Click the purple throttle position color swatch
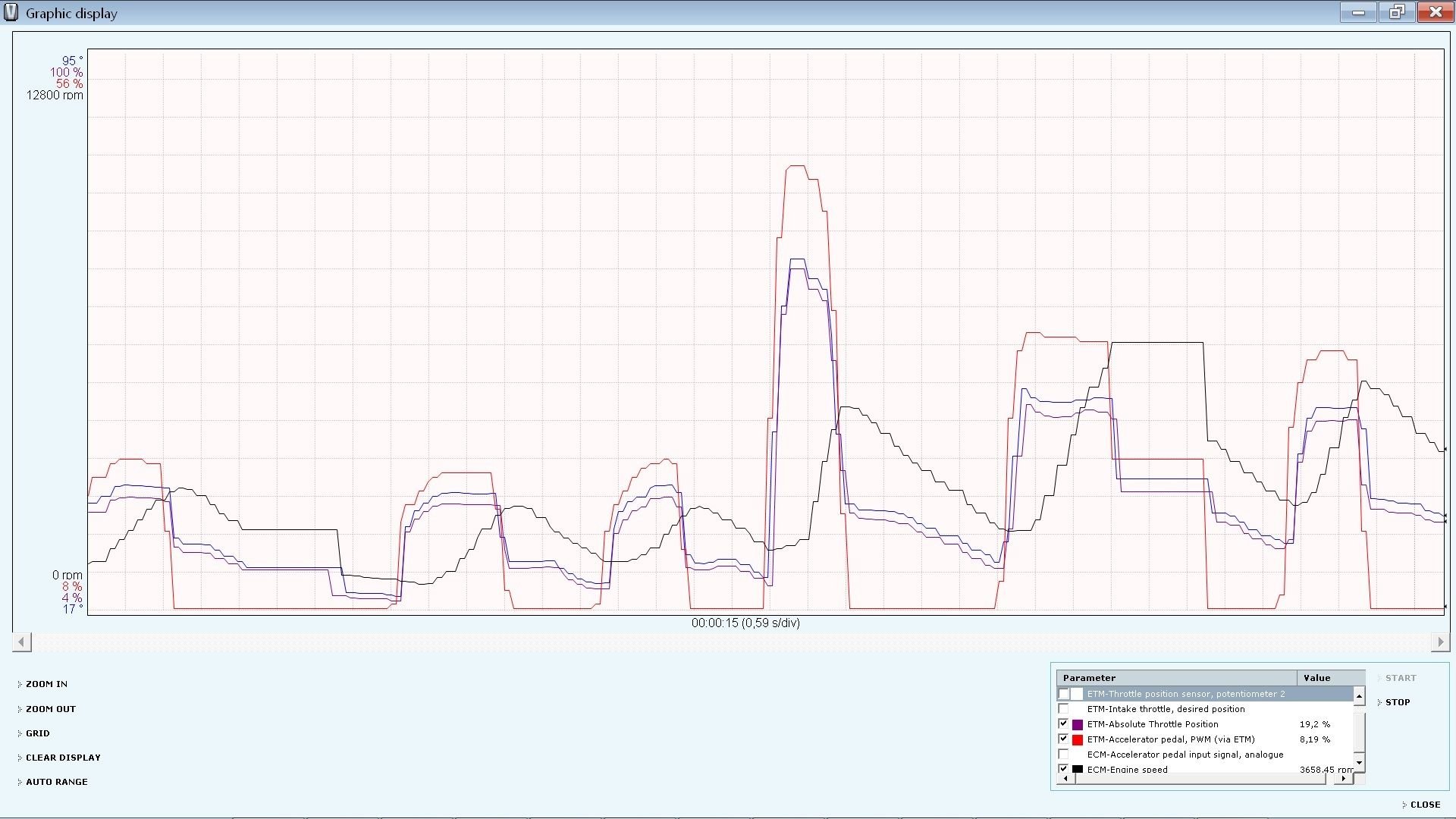This screenshot has height=819, width=1456. (x=1077, y=725)
